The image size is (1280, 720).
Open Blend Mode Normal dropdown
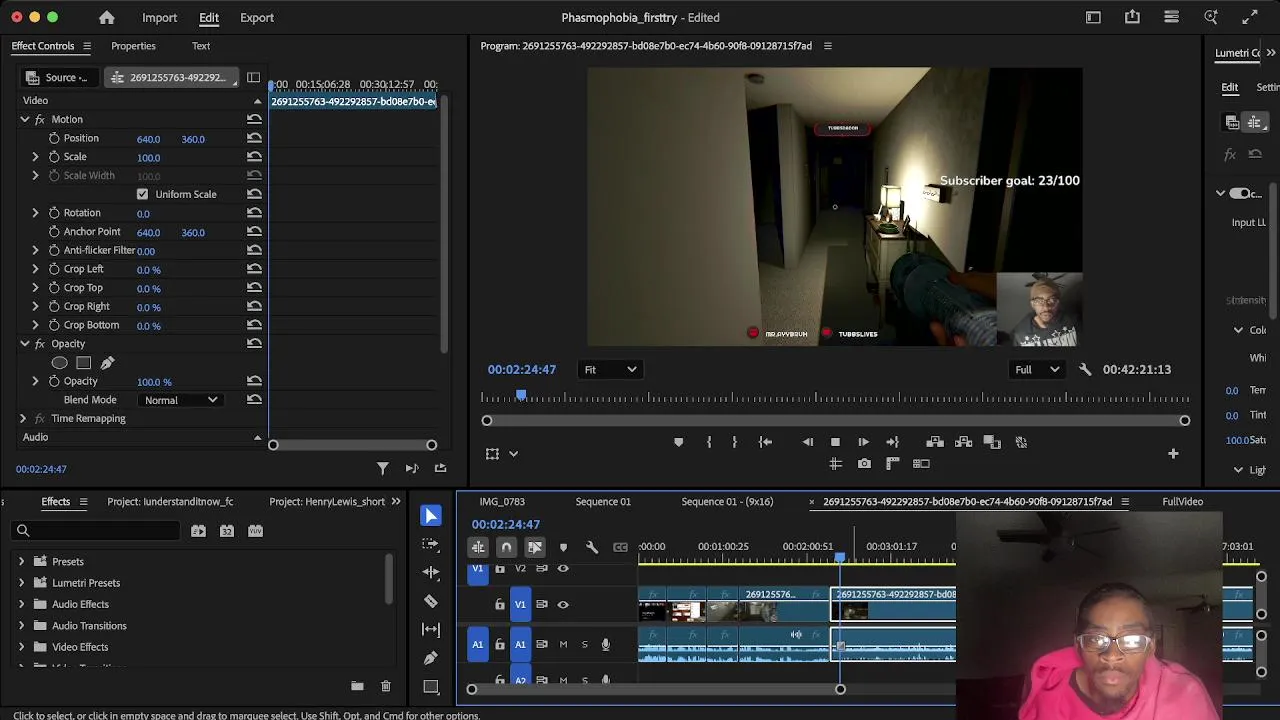coord(180,400)
